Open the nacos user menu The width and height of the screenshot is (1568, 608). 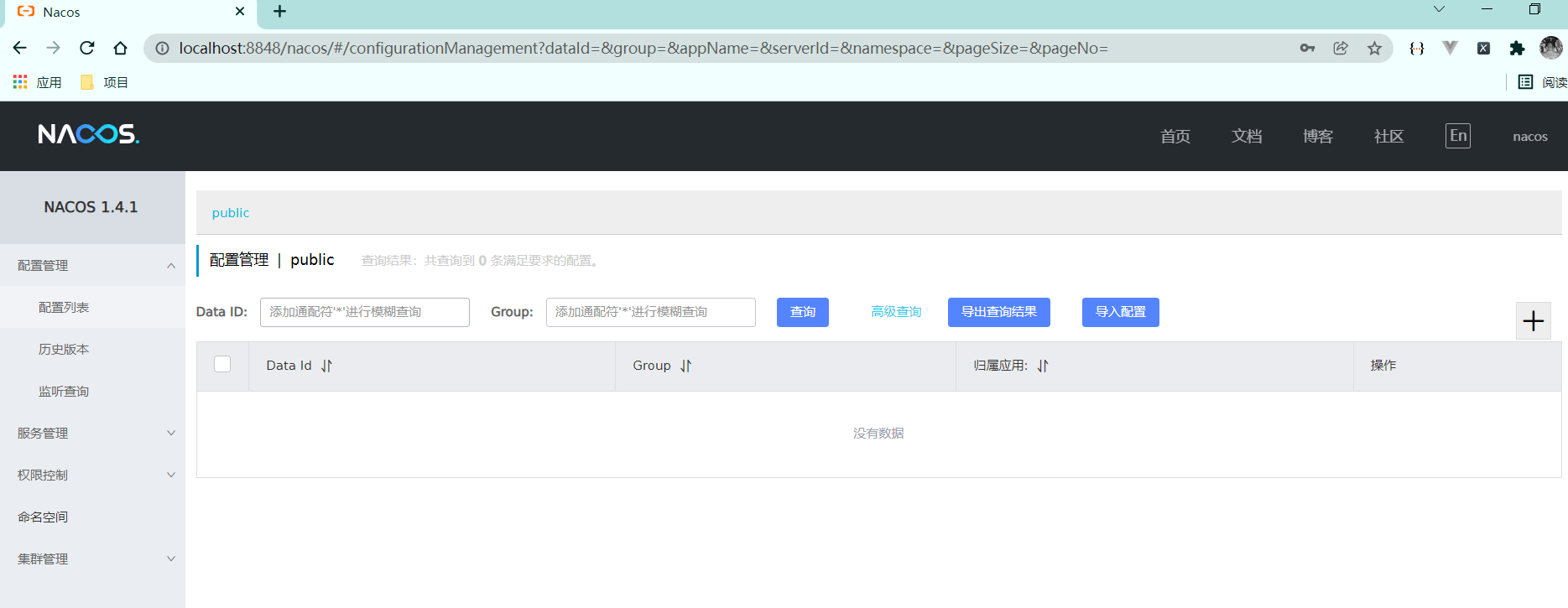1530,137
